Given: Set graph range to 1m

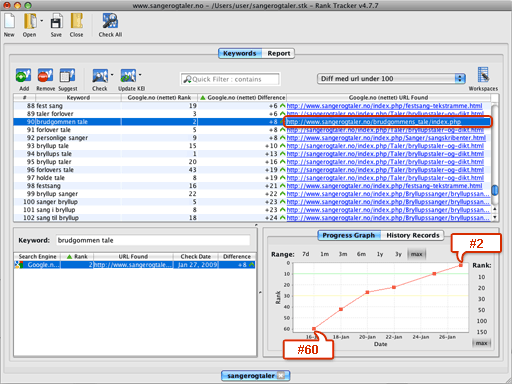Looking at the screenshot, I should [x=324, y=254].
